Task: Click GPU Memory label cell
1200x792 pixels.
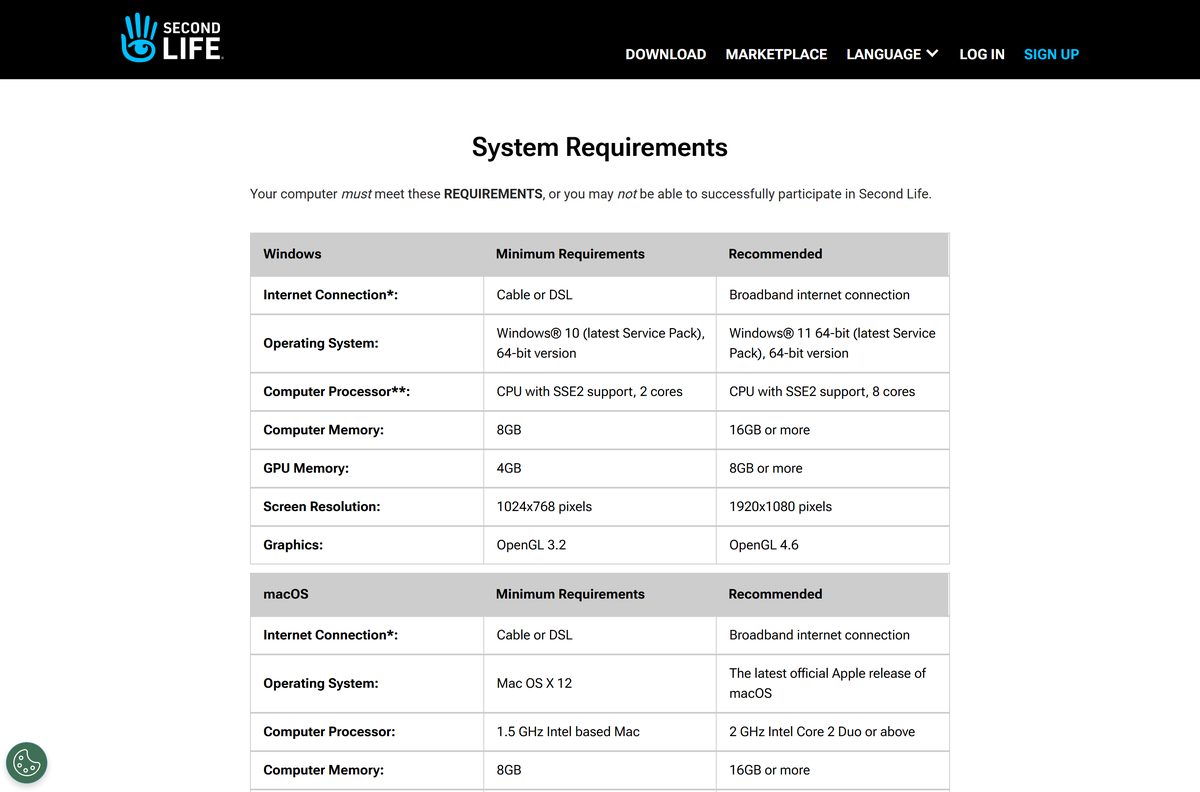Action: [x=367, y=468]
